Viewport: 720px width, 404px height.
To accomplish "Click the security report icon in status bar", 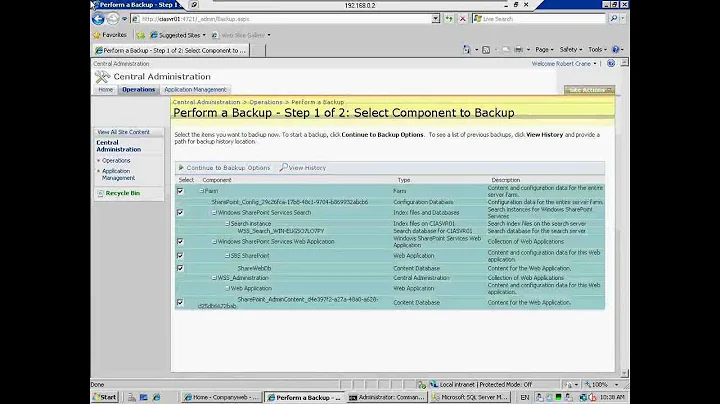I will tap(422, 385).
